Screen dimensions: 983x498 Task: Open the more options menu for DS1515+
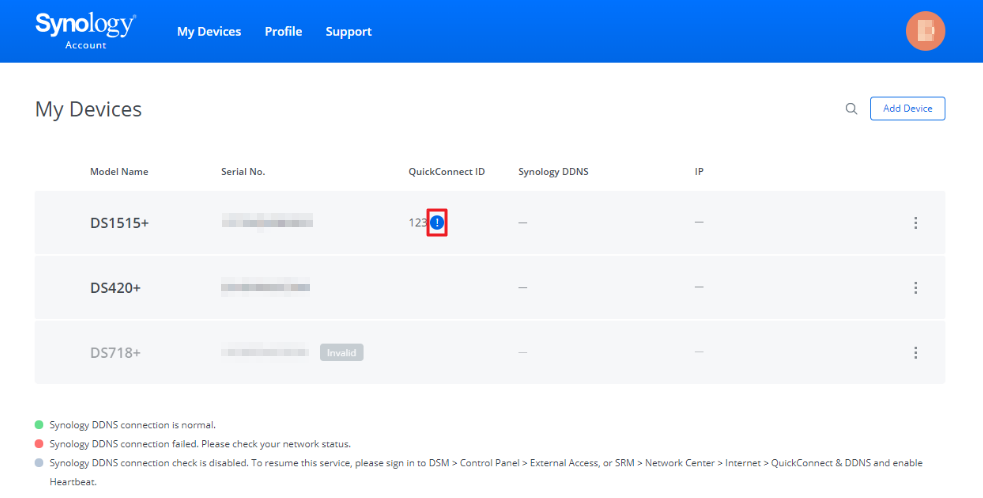pos(915,223)
